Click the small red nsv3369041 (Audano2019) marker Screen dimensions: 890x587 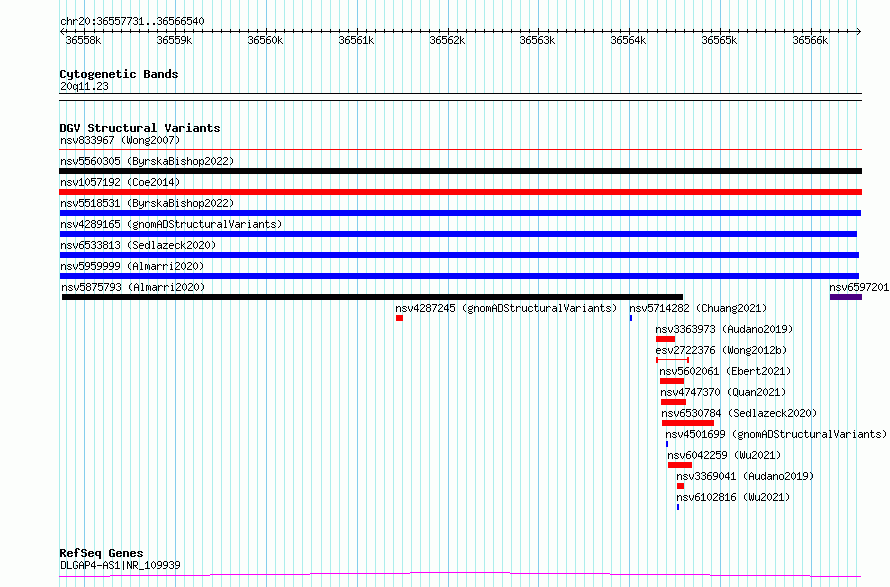pyautogui.click(x=681, y=486)
